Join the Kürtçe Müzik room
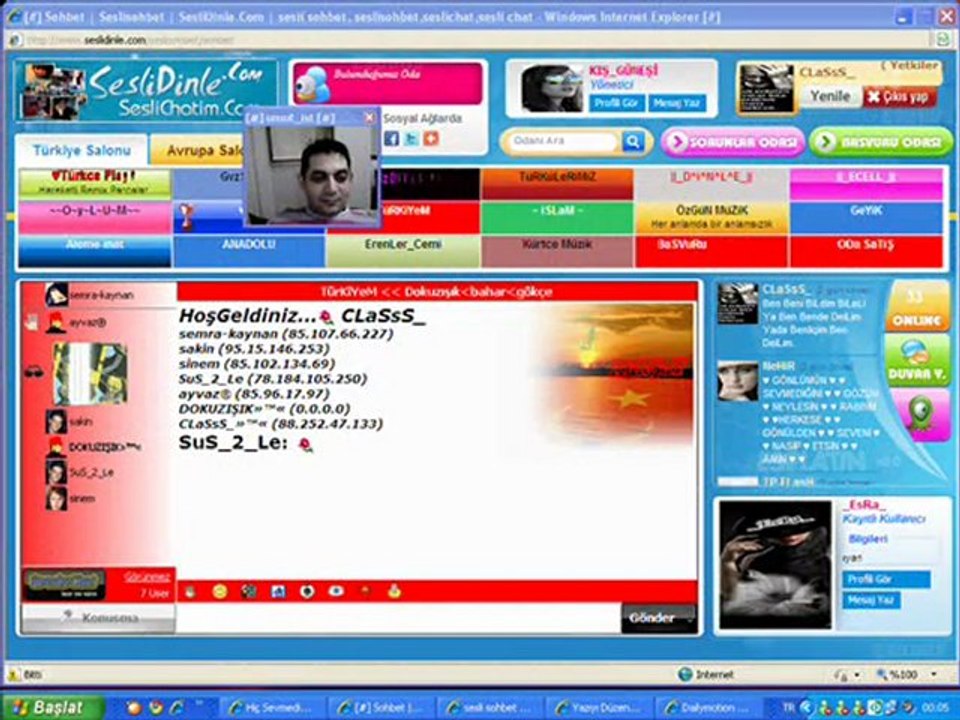The image size is (960, 720). [557, 252]
